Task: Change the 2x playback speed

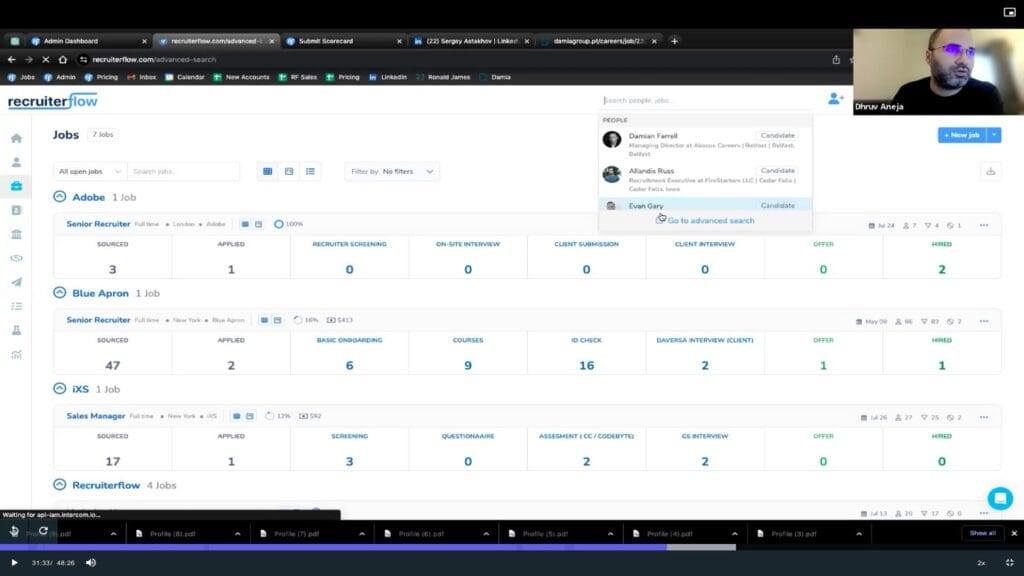Action: coord(981,562)
